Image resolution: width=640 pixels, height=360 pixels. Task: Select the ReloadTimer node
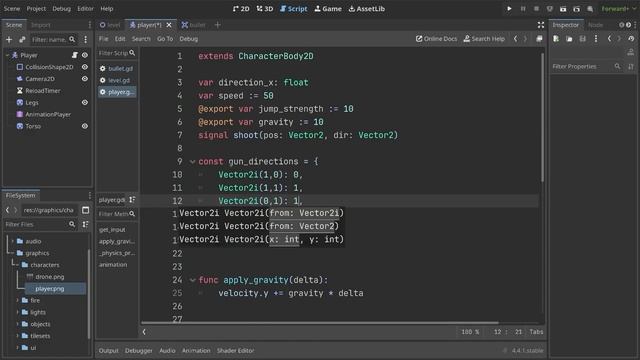pyautogui.click(x=42, y=91)
